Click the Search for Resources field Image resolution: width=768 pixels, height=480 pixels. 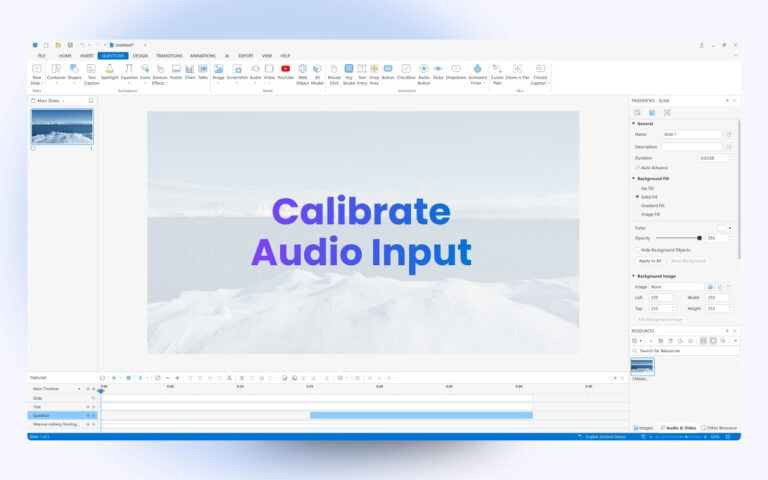685,351
